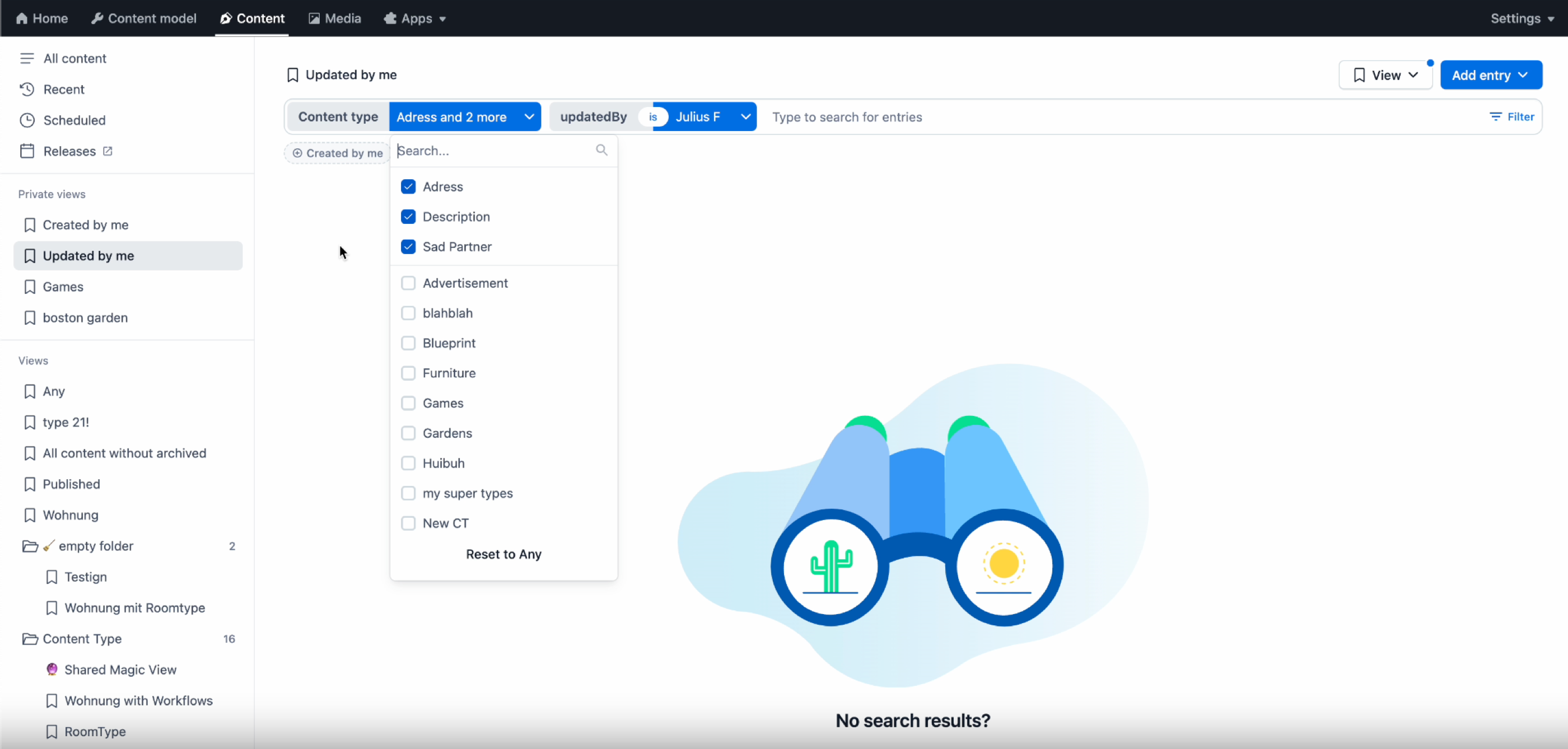The image size is (1568, 749).
Task: Uncheck the Description content type
Action: pos(408,217)
